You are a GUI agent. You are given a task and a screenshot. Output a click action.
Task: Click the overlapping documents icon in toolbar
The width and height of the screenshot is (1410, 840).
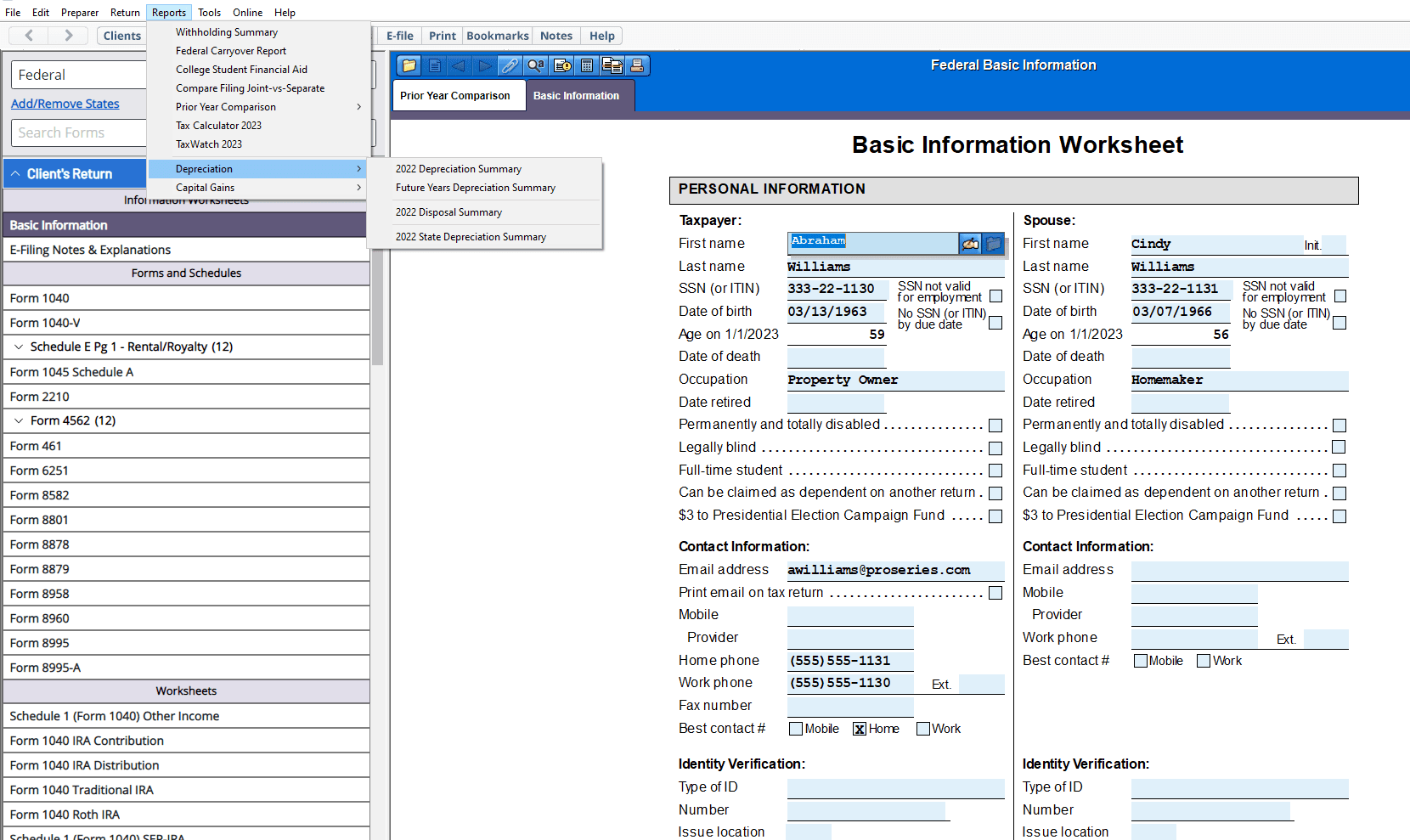612,65
